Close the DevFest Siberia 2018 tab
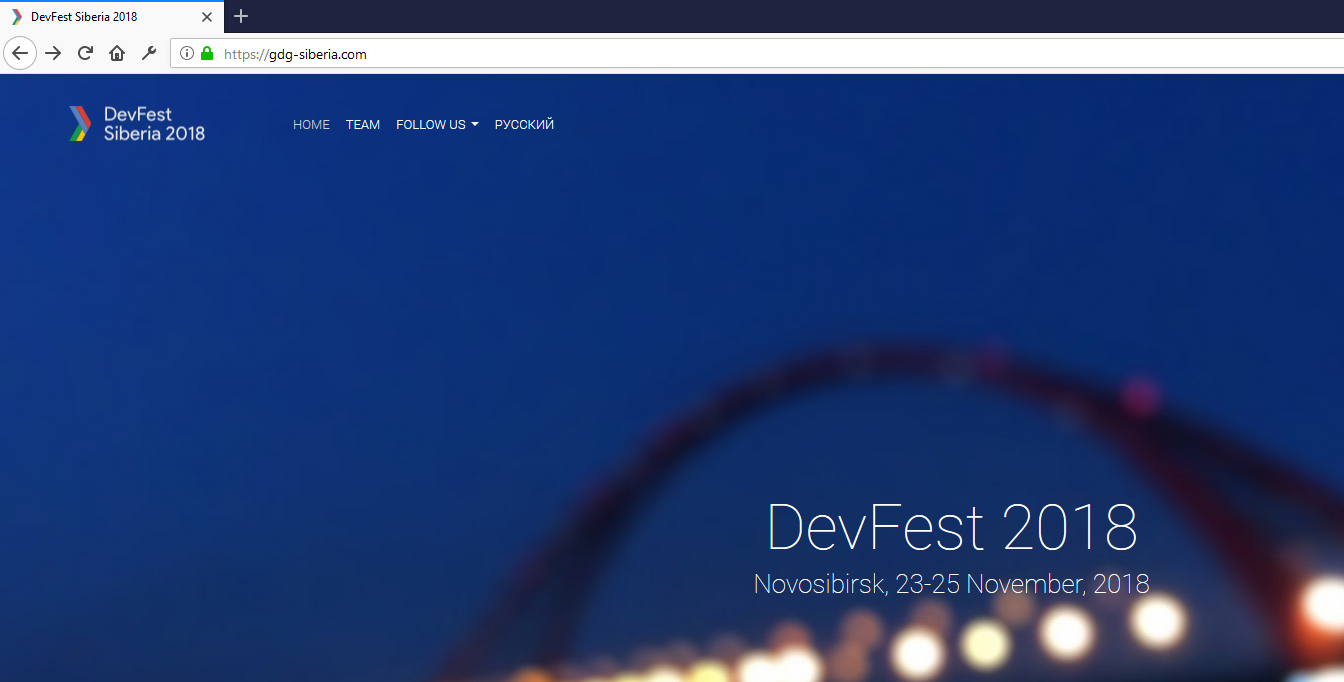Screen dimensions: 1344x682 point(206,17)
